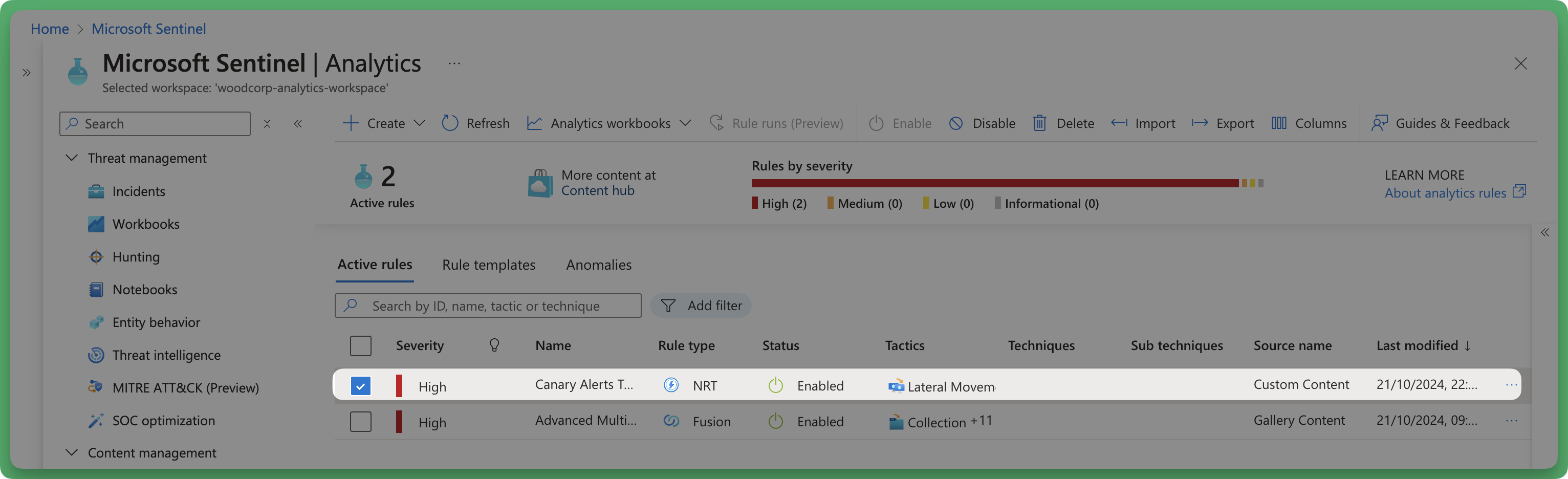This screenshot has height=479, width=1568.
Task: Open the Threat intelligence icon
Action: coord(96,355)
